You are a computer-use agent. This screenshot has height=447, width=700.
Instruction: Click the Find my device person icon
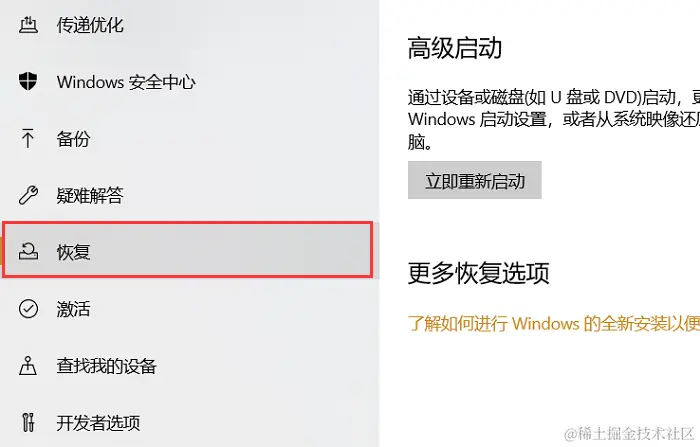pyautogui.click(x=28, y=365)
